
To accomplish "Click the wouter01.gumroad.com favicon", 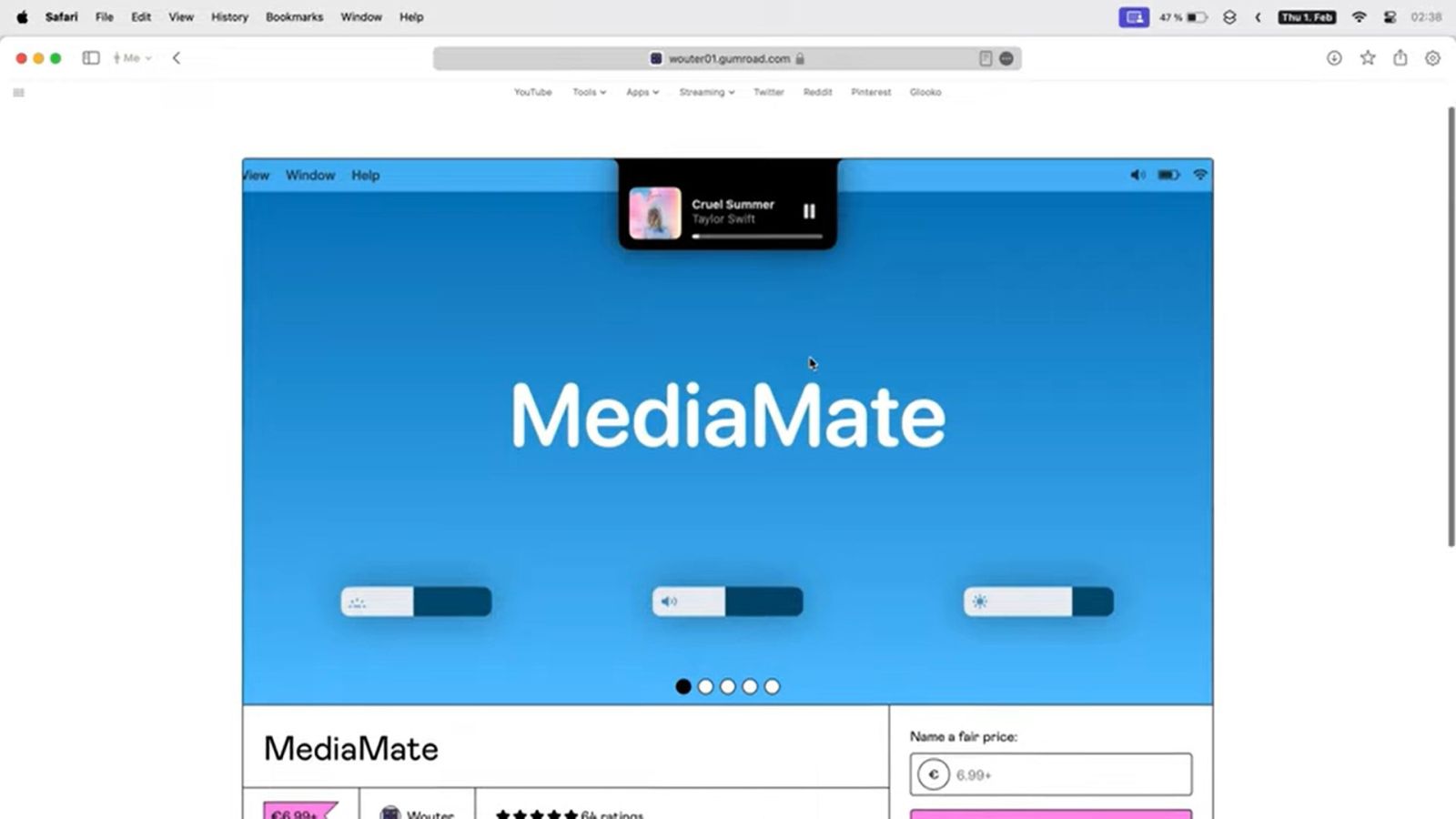I will 656,58.
